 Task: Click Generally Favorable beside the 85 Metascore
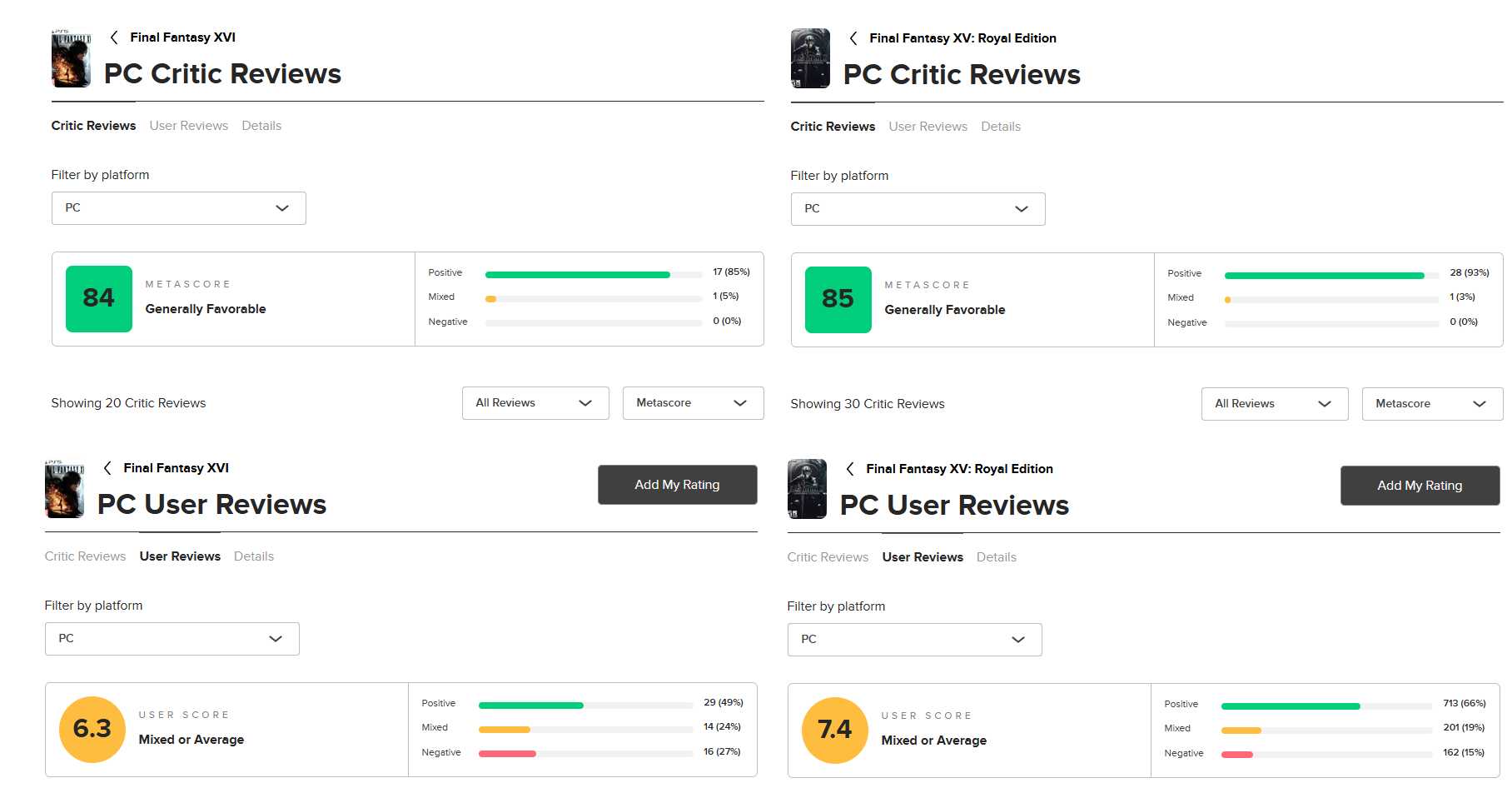click(945, 310)
